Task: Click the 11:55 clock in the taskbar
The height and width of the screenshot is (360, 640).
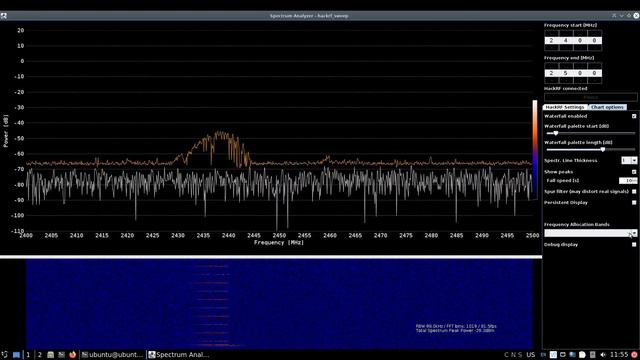Action: (619, 355)
